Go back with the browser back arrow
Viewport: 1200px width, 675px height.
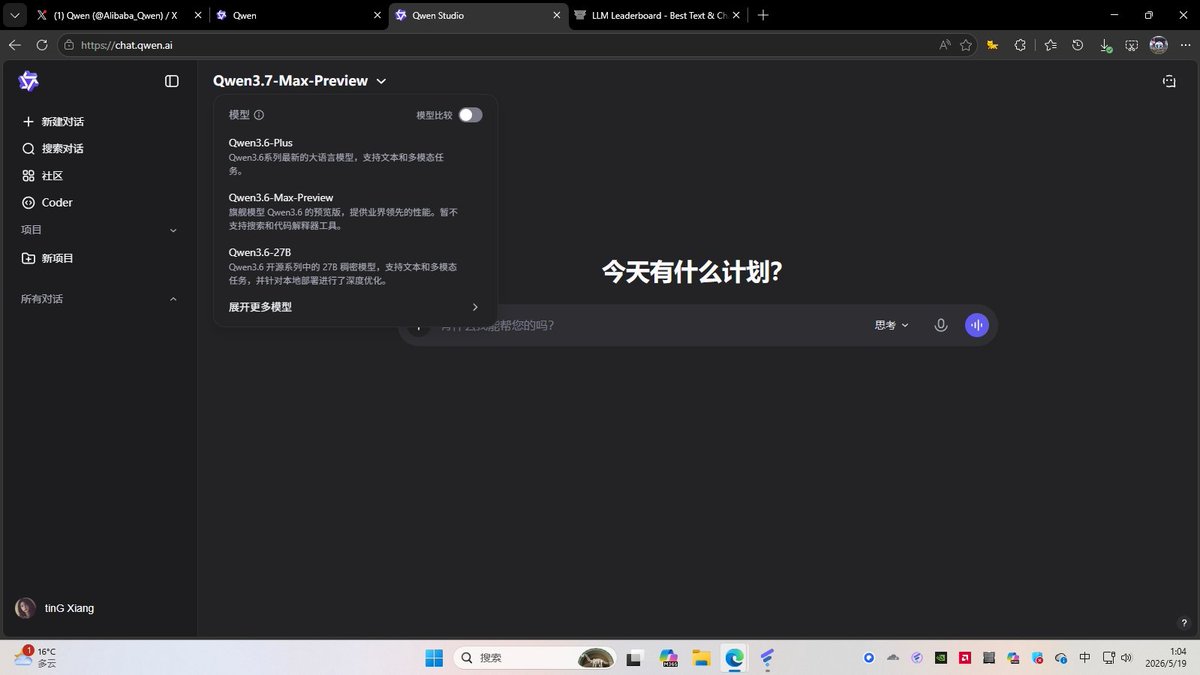(14, 45)
